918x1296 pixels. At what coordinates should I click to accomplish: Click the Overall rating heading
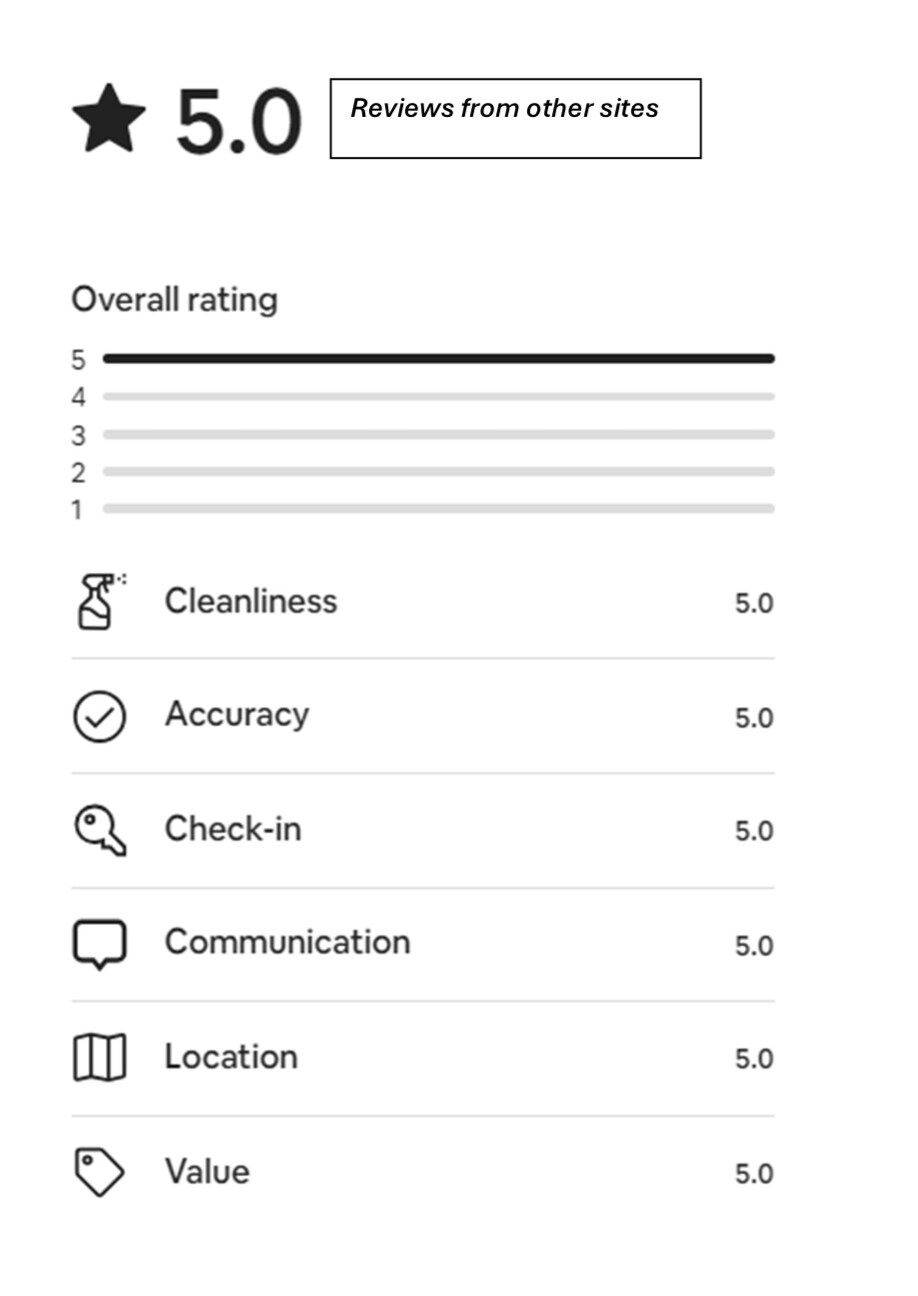tap(175, 300)
